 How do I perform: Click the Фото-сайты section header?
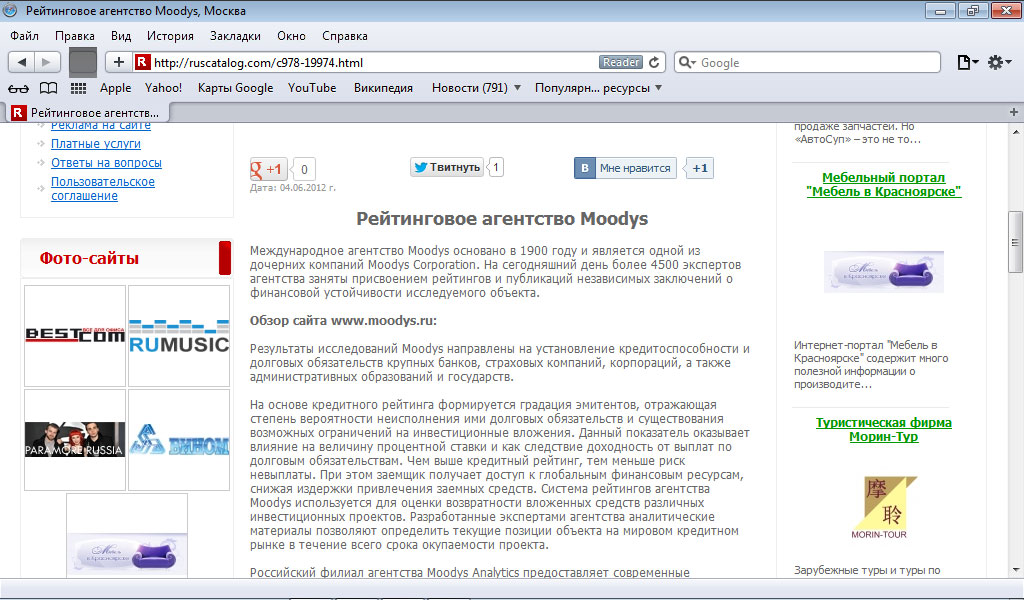[126, 258]
